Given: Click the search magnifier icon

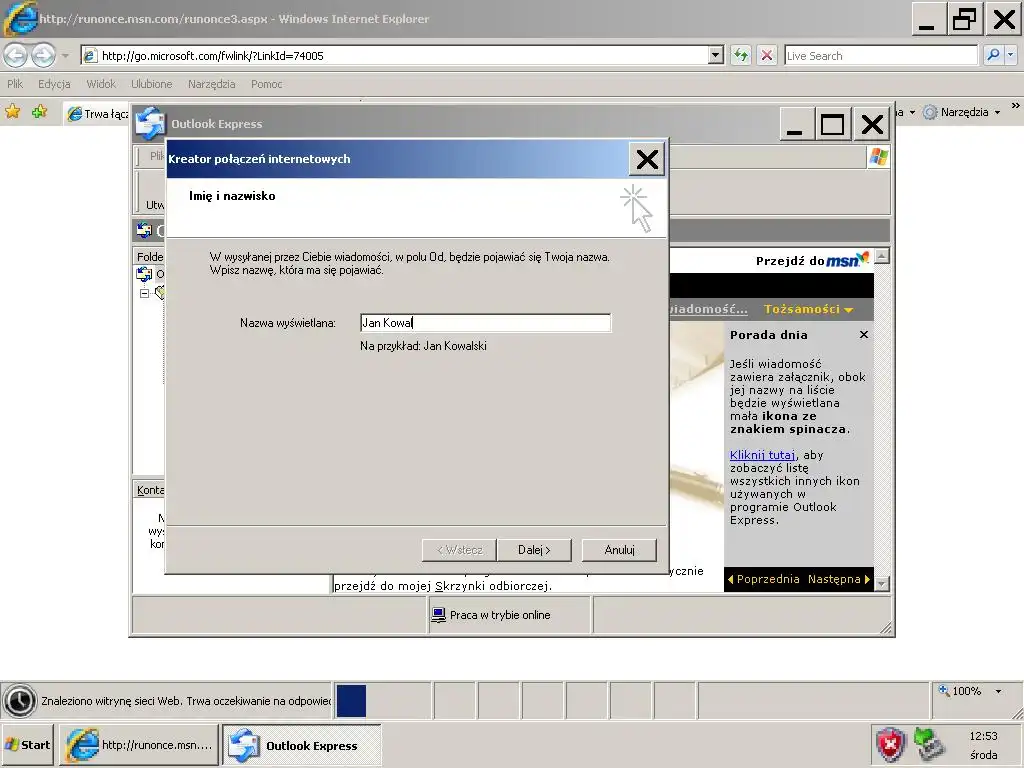Looking at the screenshot, I should 993,56.
